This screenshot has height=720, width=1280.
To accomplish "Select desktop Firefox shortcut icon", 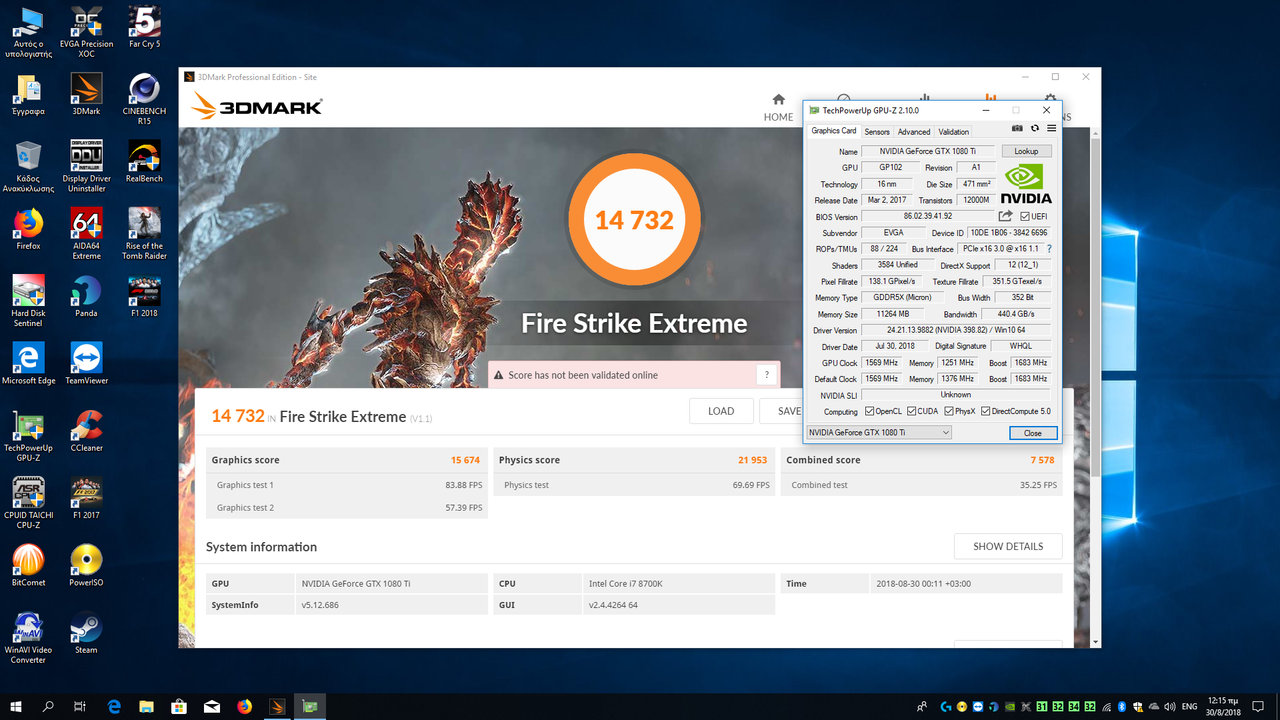I will 28,228.
